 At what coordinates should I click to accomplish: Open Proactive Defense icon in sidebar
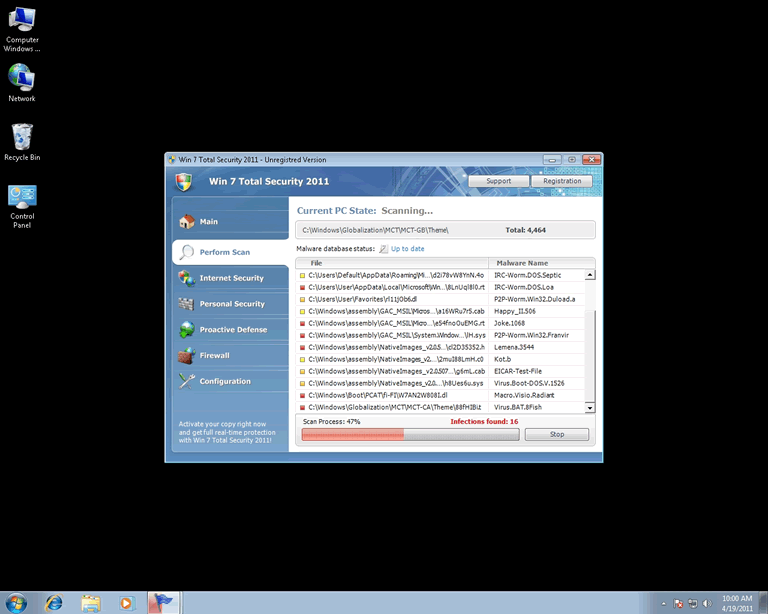(x=186, y=330)
